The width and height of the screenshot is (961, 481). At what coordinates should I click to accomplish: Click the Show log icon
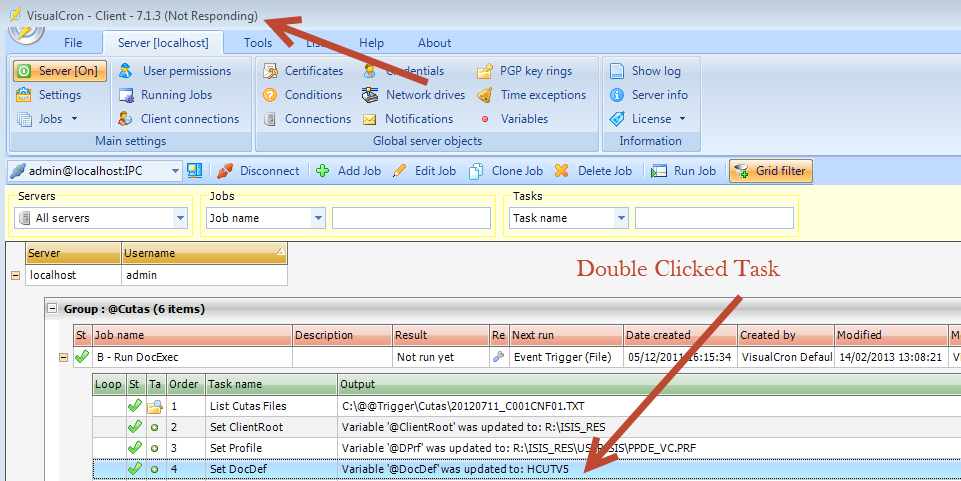pos(617,71)
